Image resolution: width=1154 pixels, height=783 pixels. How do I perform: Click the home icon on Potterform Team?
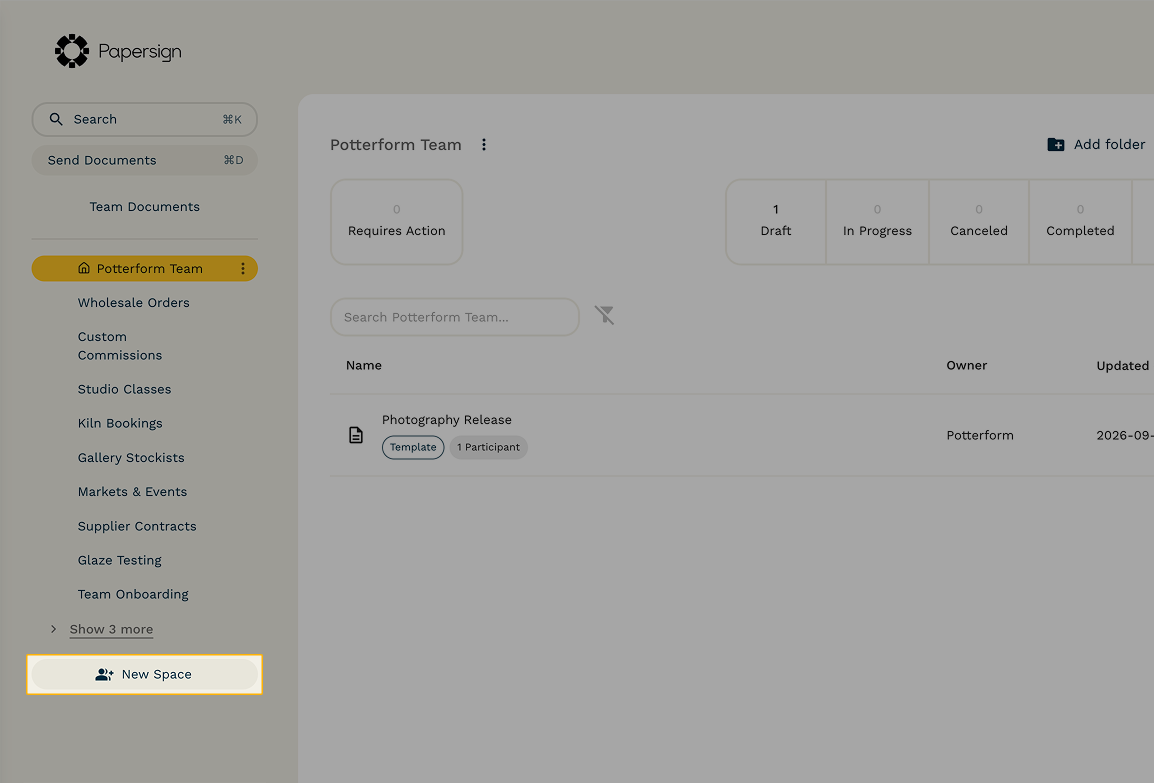84,269
